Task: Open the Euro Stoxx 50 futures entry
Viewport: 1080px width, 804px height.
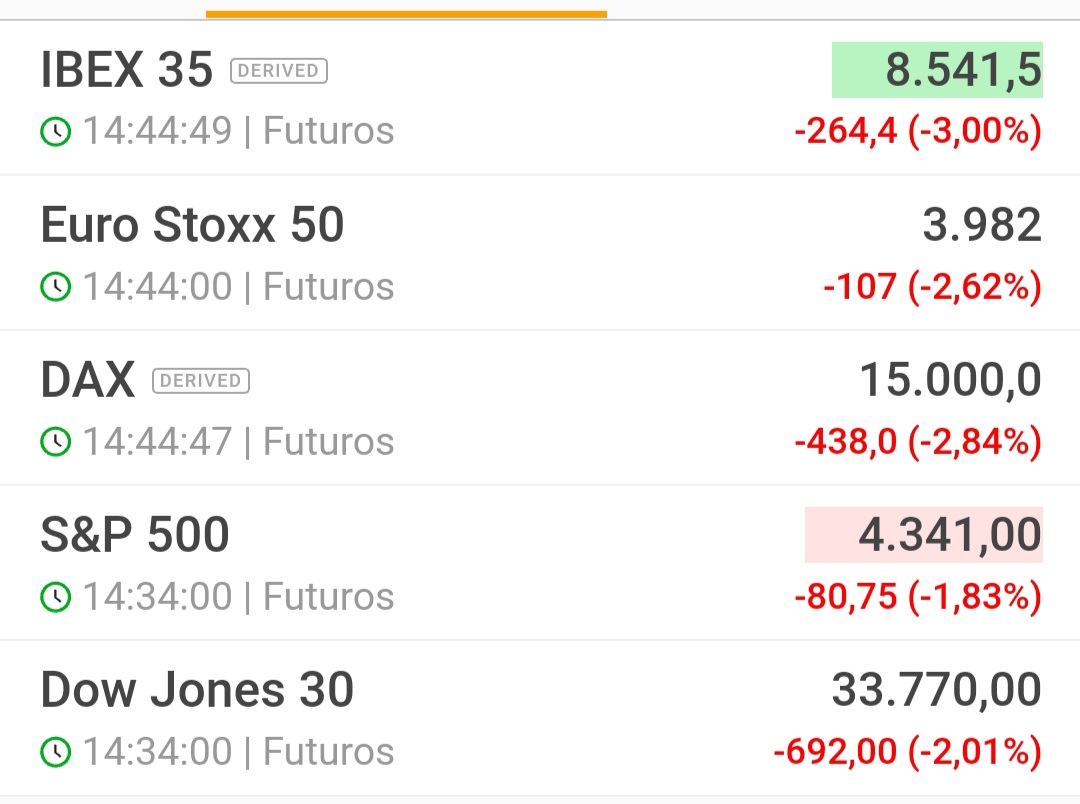Action: (540, 253)
